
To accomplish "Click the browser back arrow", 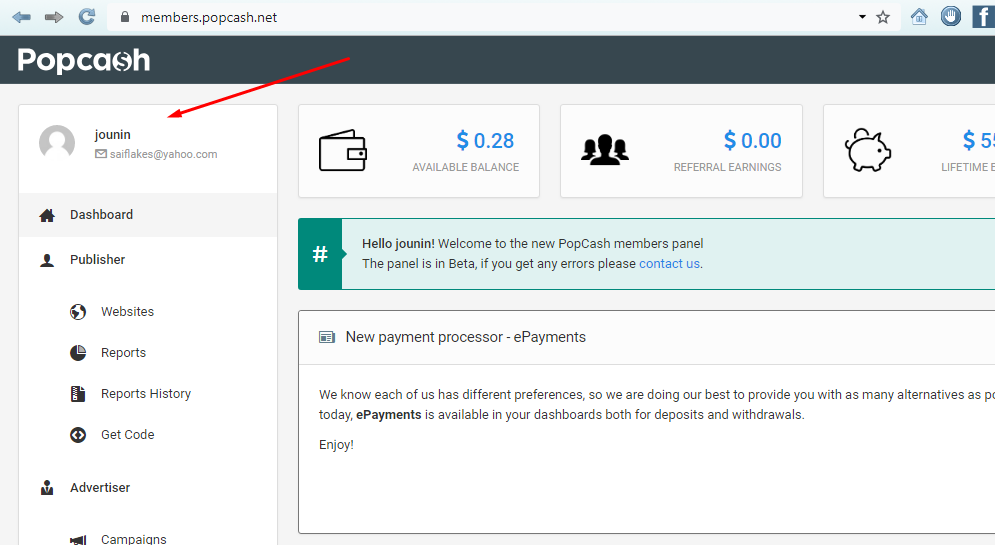I will click(22, 17).
